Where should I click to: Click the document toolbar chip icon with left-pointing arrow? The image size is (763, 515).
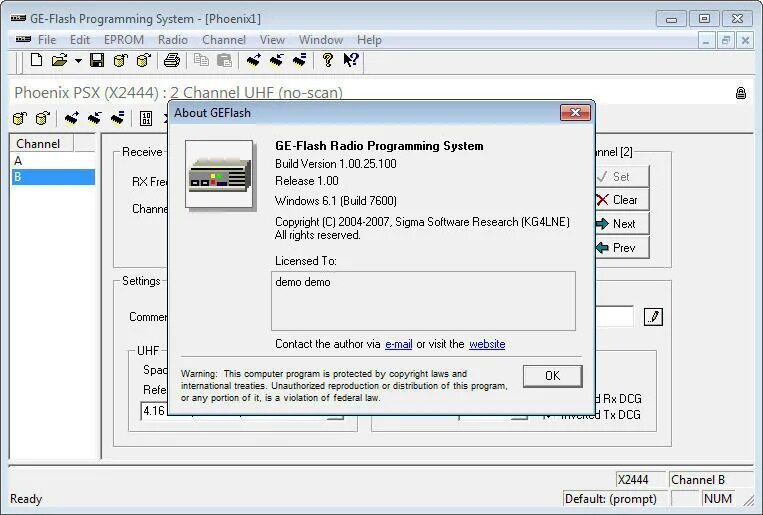tap(94, 118)
